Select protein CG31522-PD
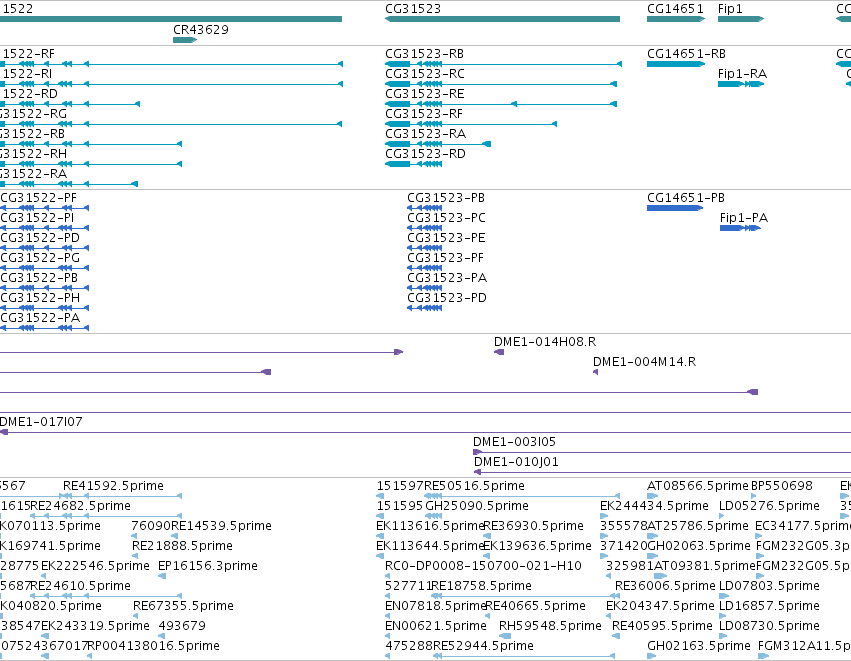851x661 pixels. tap(40, 238)
